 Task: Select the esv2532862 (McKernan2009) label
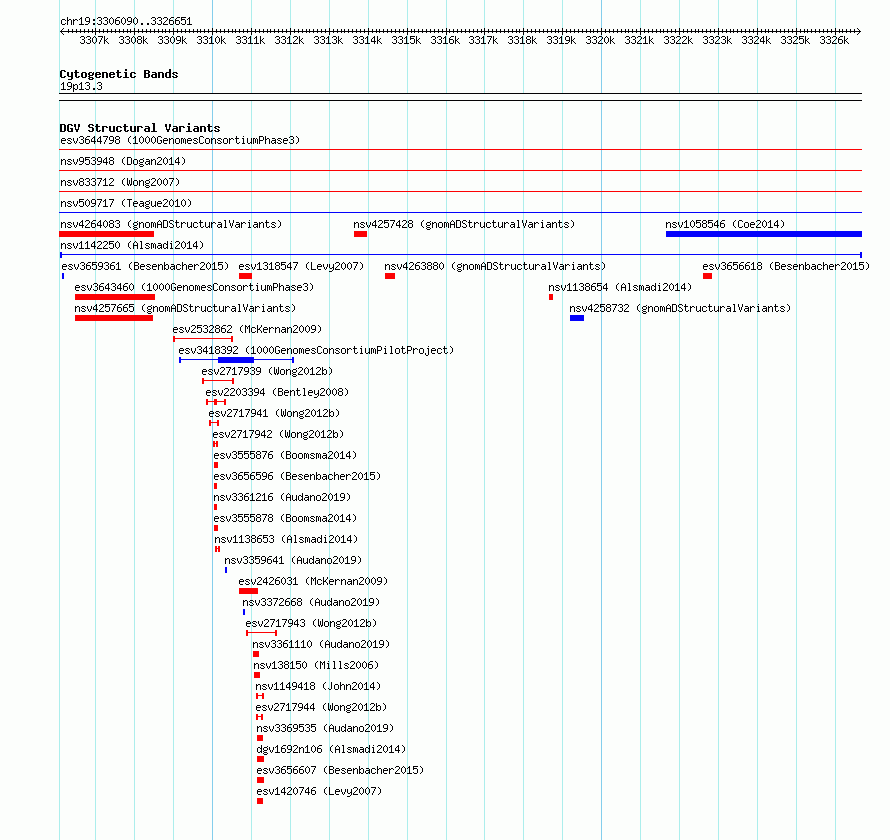tap(247, 329)
